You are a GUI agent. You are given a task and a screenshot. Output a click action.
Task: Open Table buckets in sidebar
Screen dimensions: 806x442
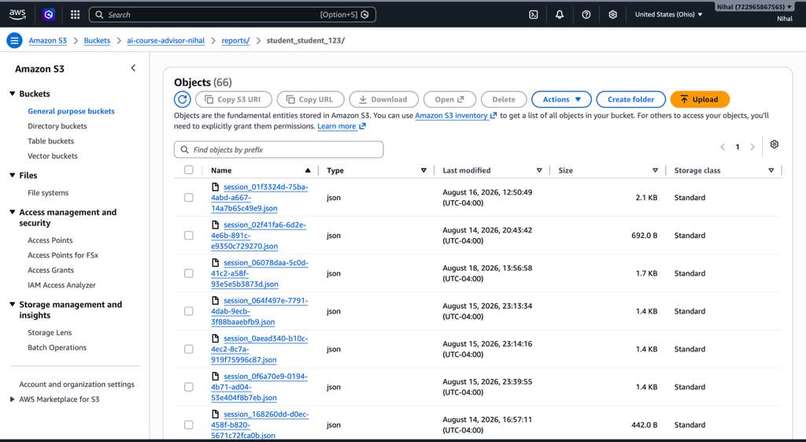tap(51, 141)
